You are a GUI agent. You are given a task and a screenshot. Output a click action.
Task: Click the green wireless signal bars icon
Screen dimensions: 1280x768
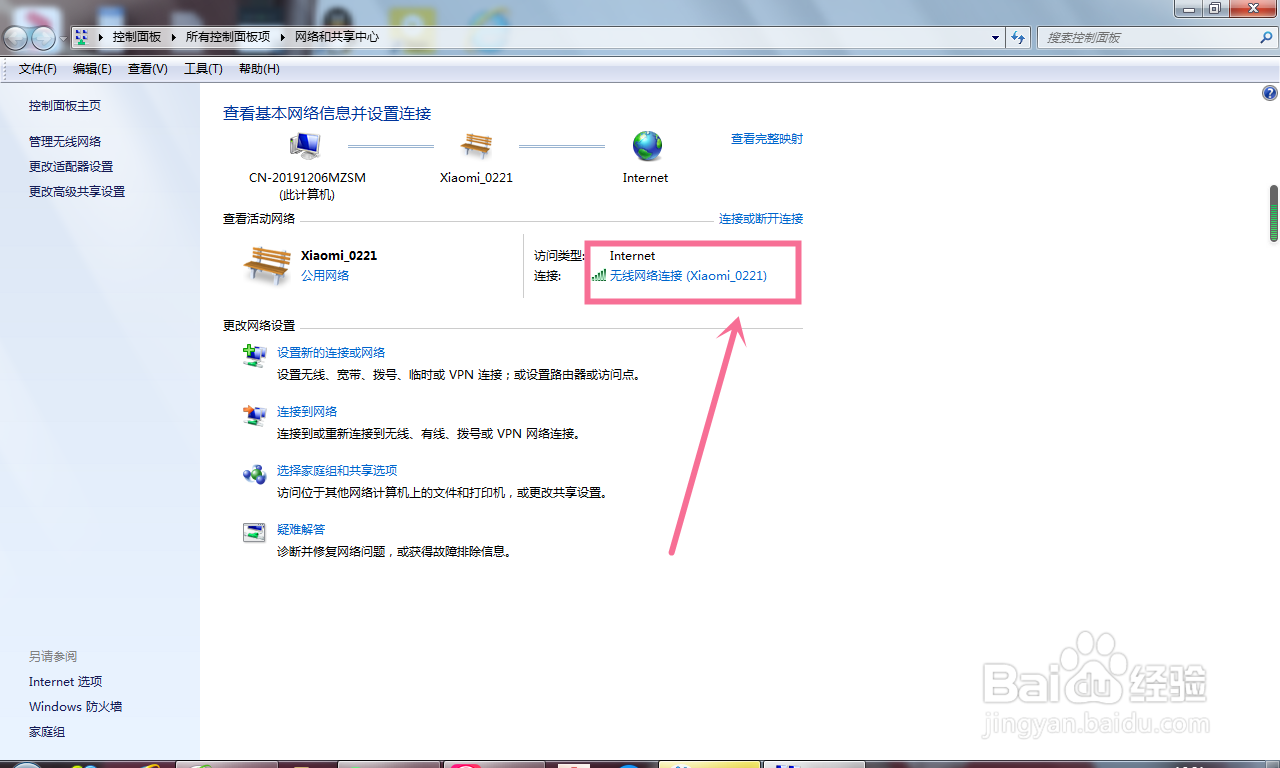[x=599, y=275]
